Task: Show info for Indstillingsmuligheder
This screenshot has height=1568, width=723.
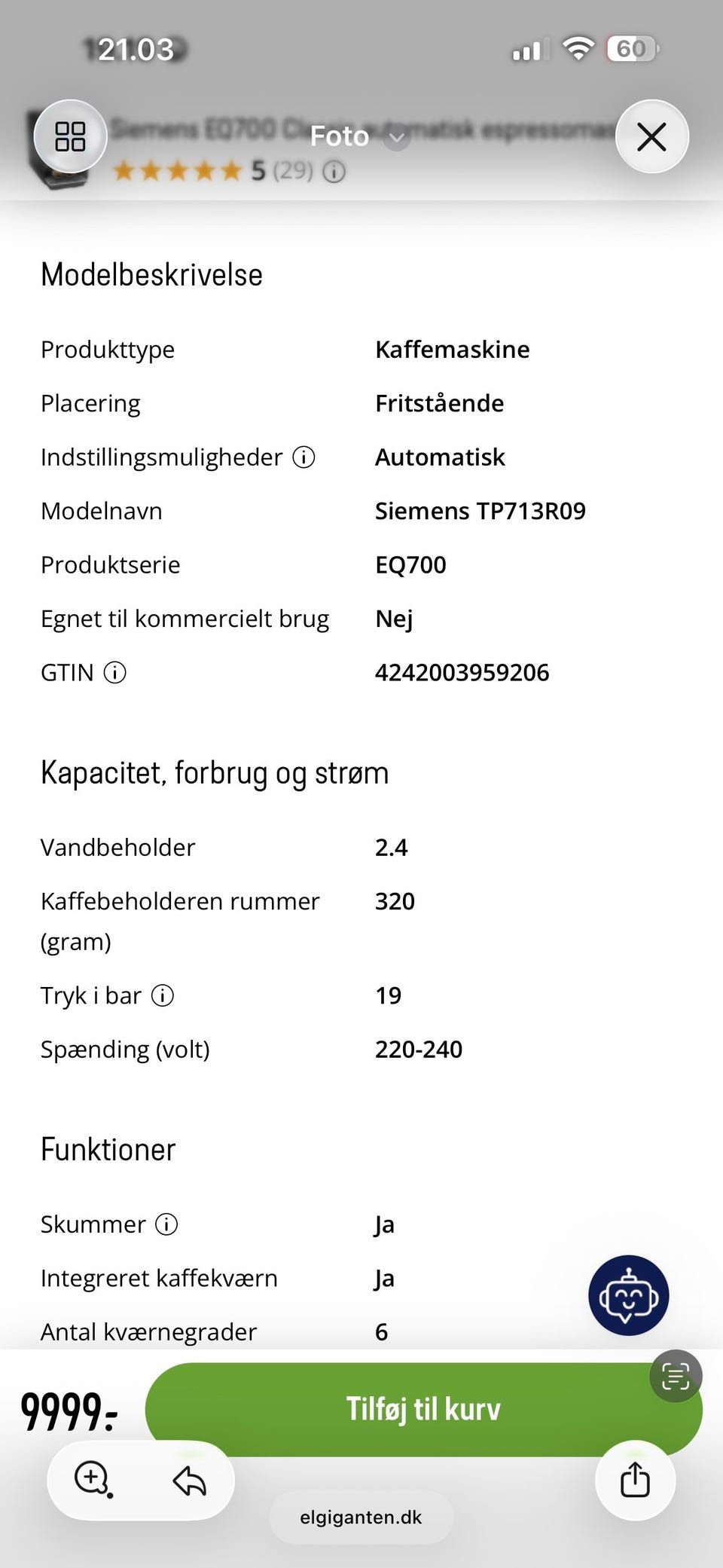Action: tap(304, 457)
